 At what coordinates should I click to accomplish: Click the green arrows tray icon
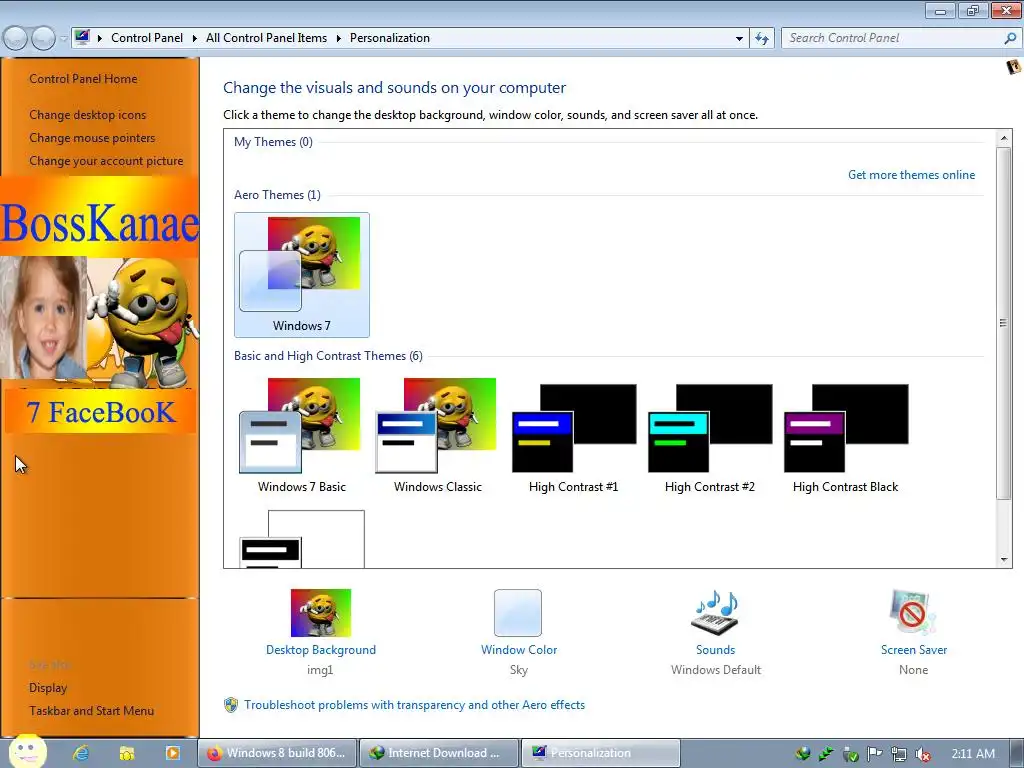pyautogui.click(x=826, y=754)
